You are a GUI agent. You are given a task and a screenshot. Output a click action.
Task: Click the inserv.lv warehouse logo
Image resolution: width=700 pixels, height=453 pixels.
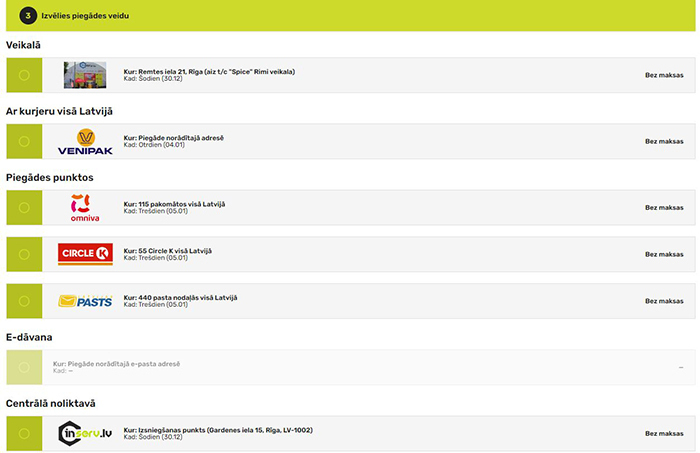85,433
